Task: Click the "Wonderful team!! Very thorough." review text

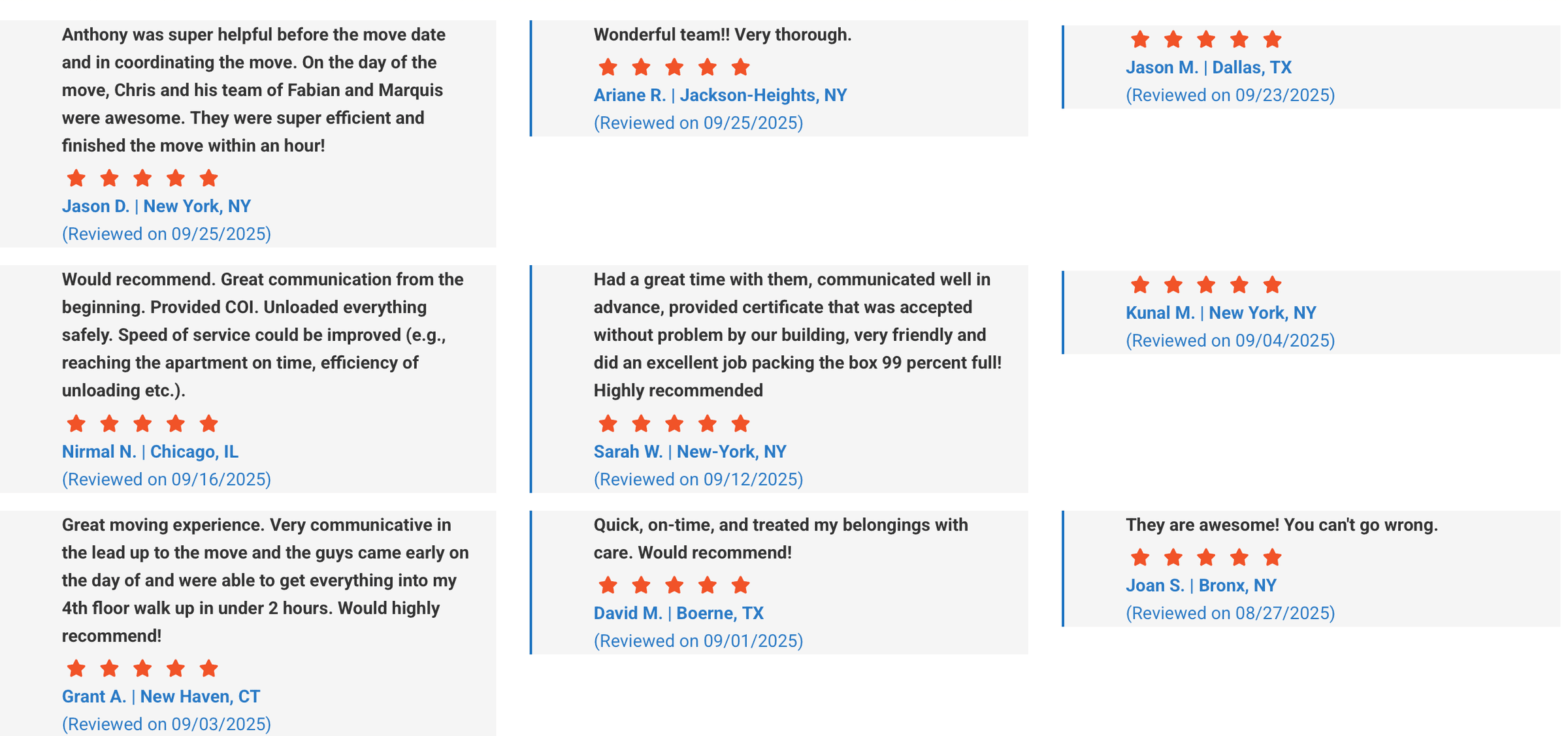Action: pos(722,35)
